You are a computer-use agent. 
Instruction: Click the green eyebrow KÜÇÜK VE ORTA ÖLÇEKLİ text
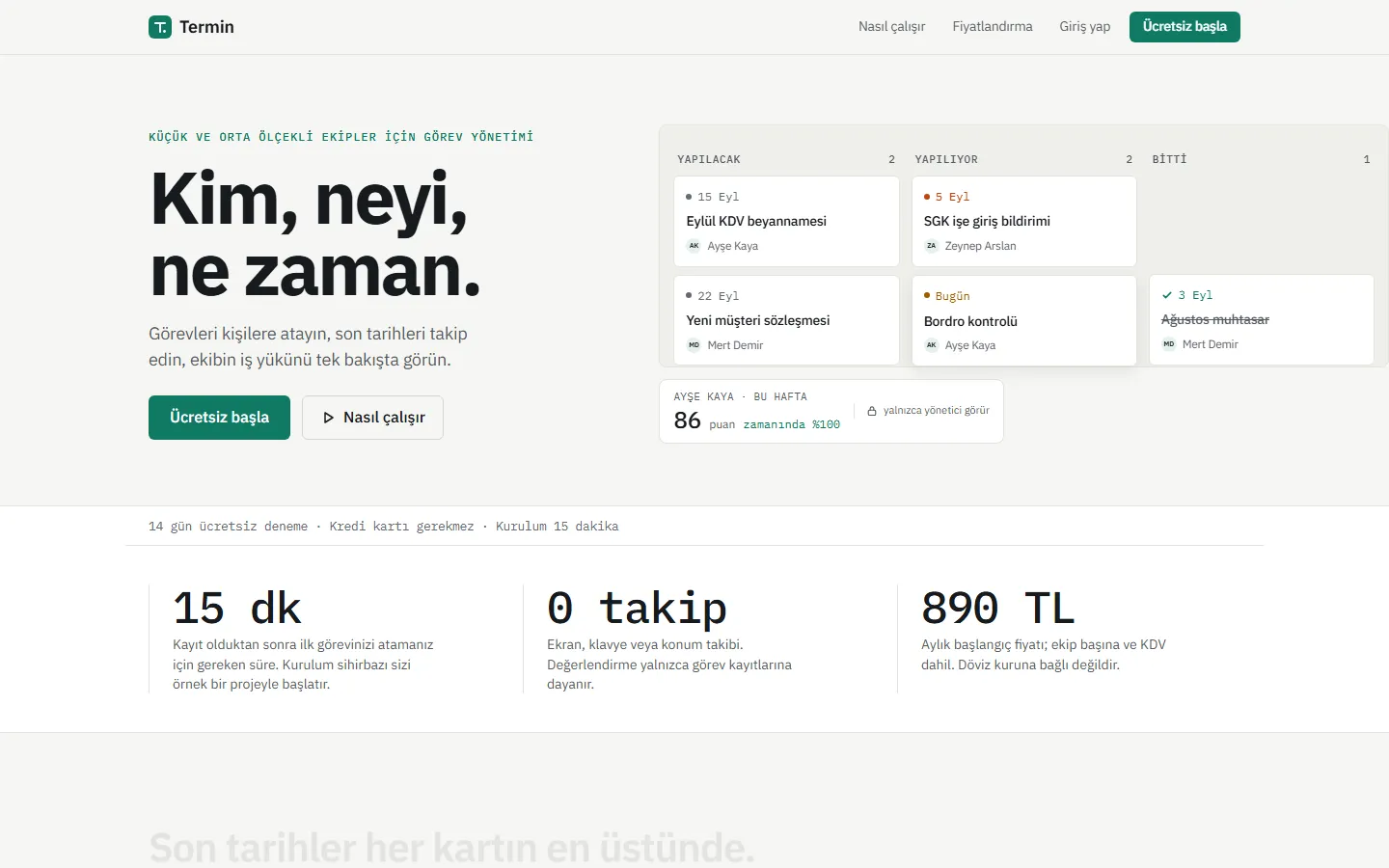click(340, 137)
